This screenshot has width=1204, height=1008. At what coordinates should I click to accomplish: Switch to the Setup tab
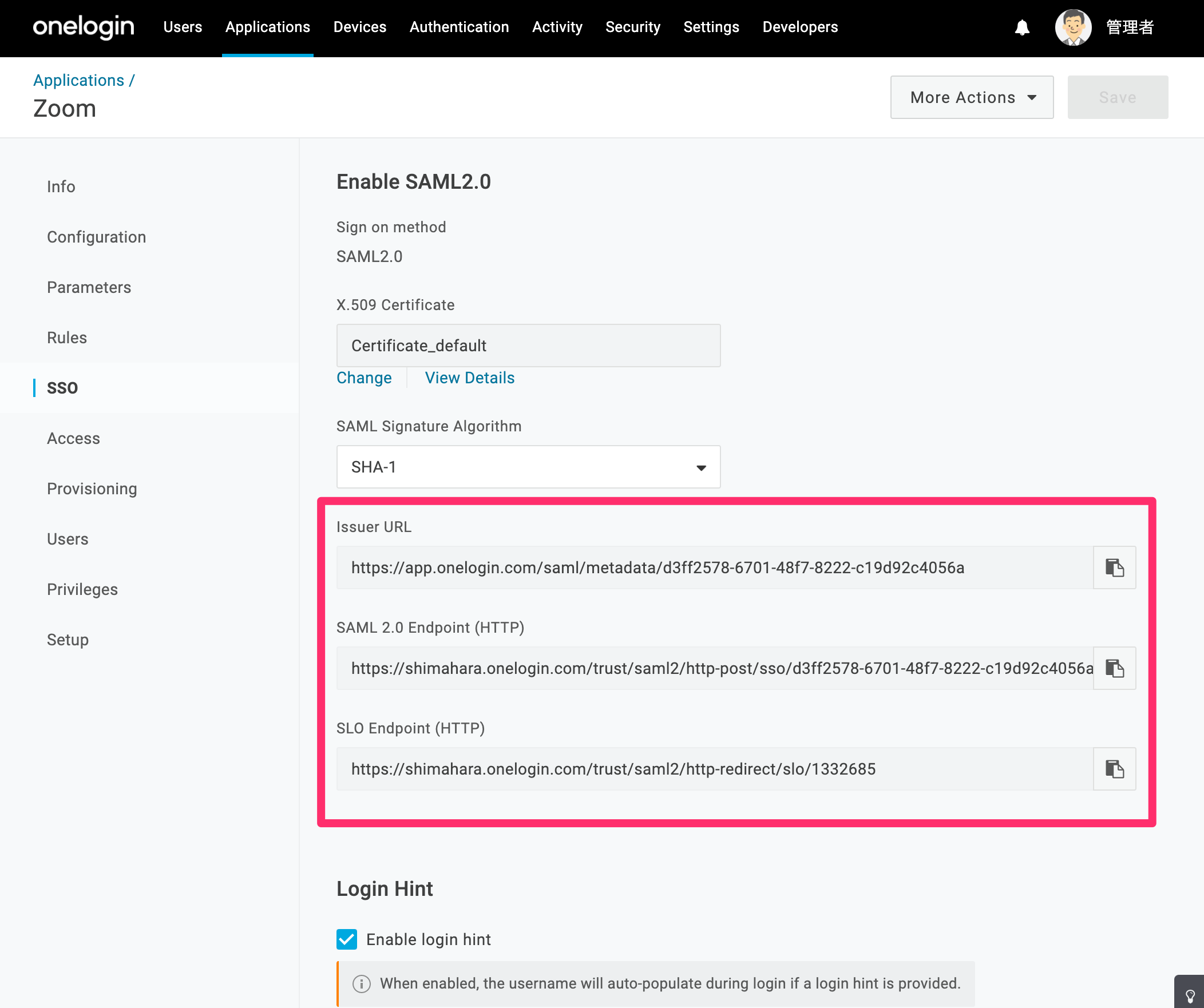coord(68,640)
